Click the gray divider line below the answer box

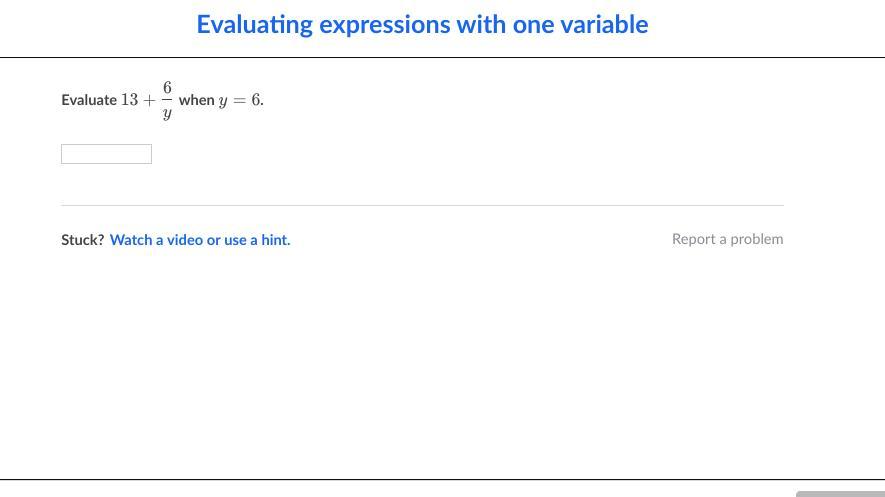[422, 205]
